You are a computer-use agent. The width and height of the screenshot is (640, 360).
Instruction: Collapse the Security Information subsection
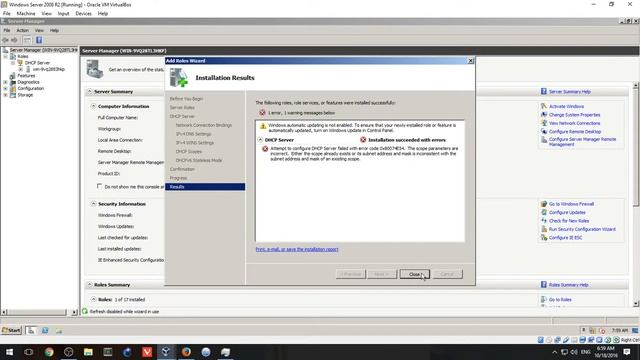[x=93, y=204]
